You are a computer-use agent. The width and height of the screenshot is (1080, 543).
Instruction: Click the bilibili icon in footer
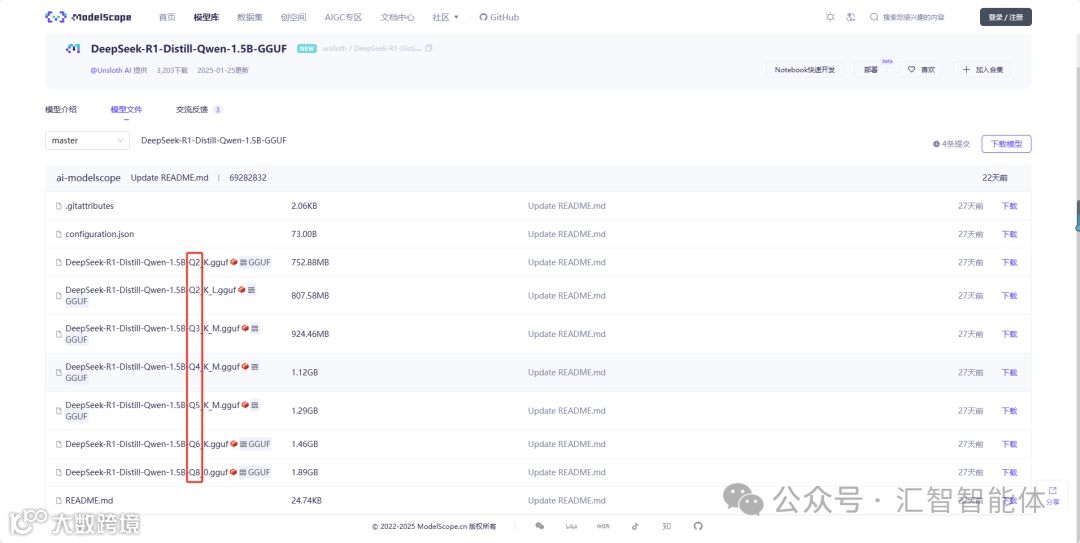tap(571, 526)
